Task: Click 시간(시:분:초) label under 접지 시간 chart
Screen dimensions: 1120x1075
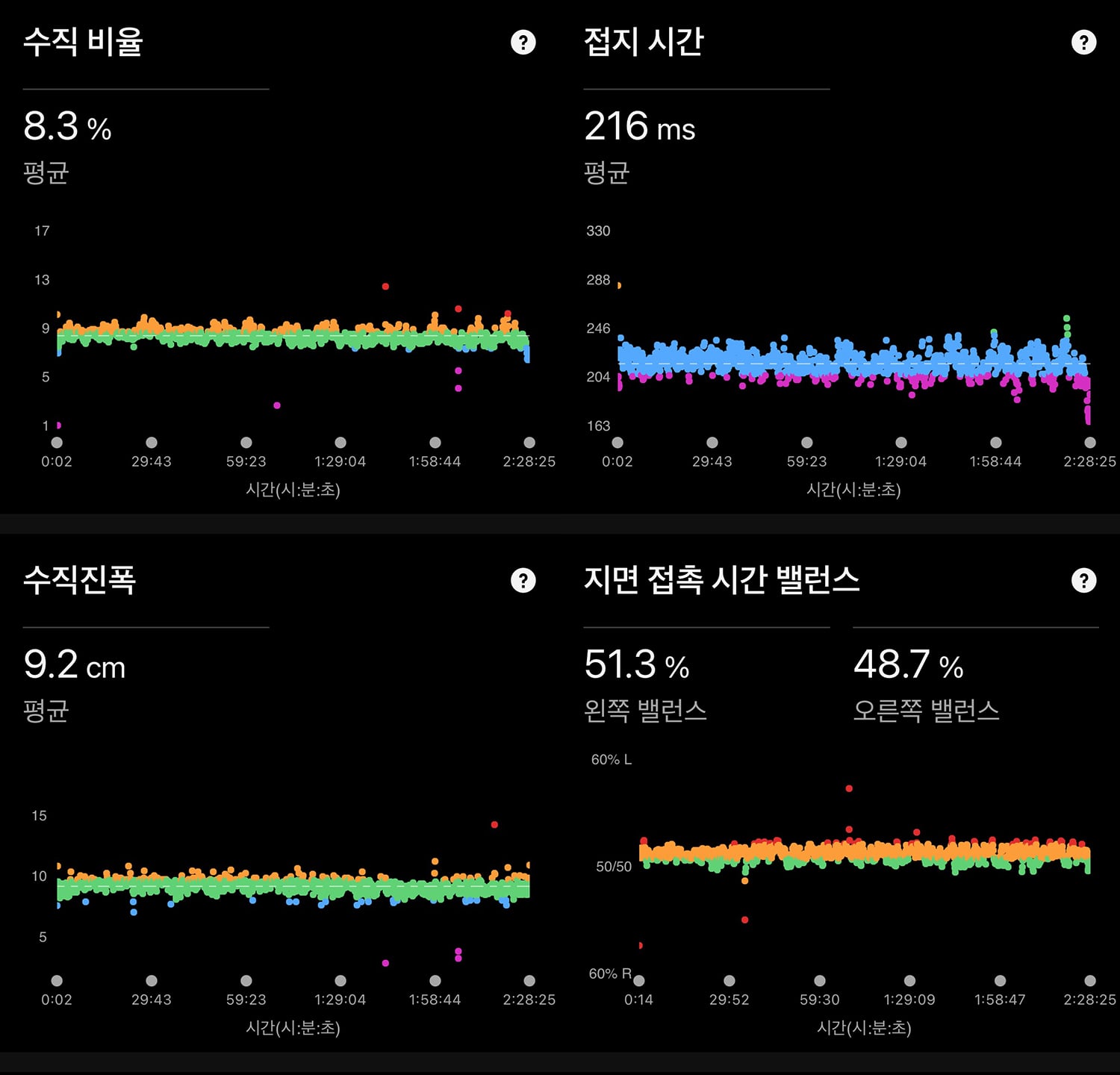Action: point(853,490)
